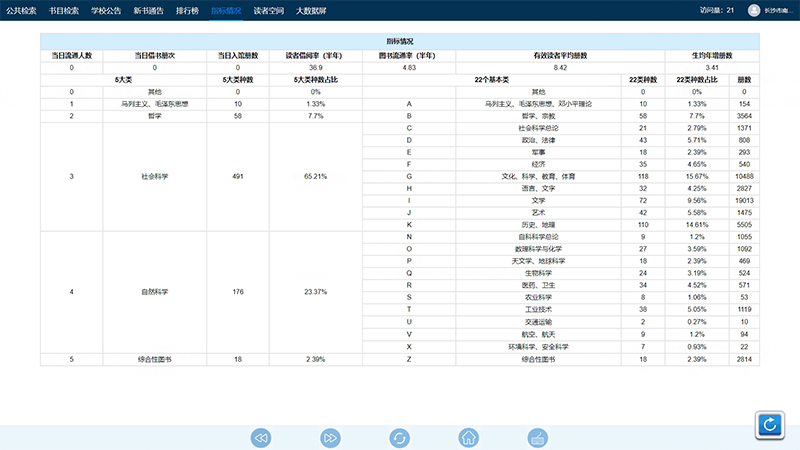800x450 pixels.
Task: Select the 自然科学 category cell
Action: coord(154,292)
